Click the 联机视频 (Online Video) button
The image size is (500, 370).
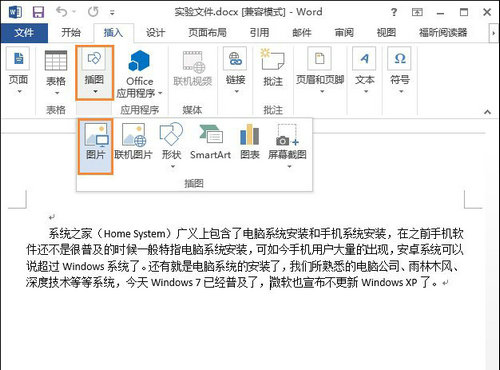[193, 69]
